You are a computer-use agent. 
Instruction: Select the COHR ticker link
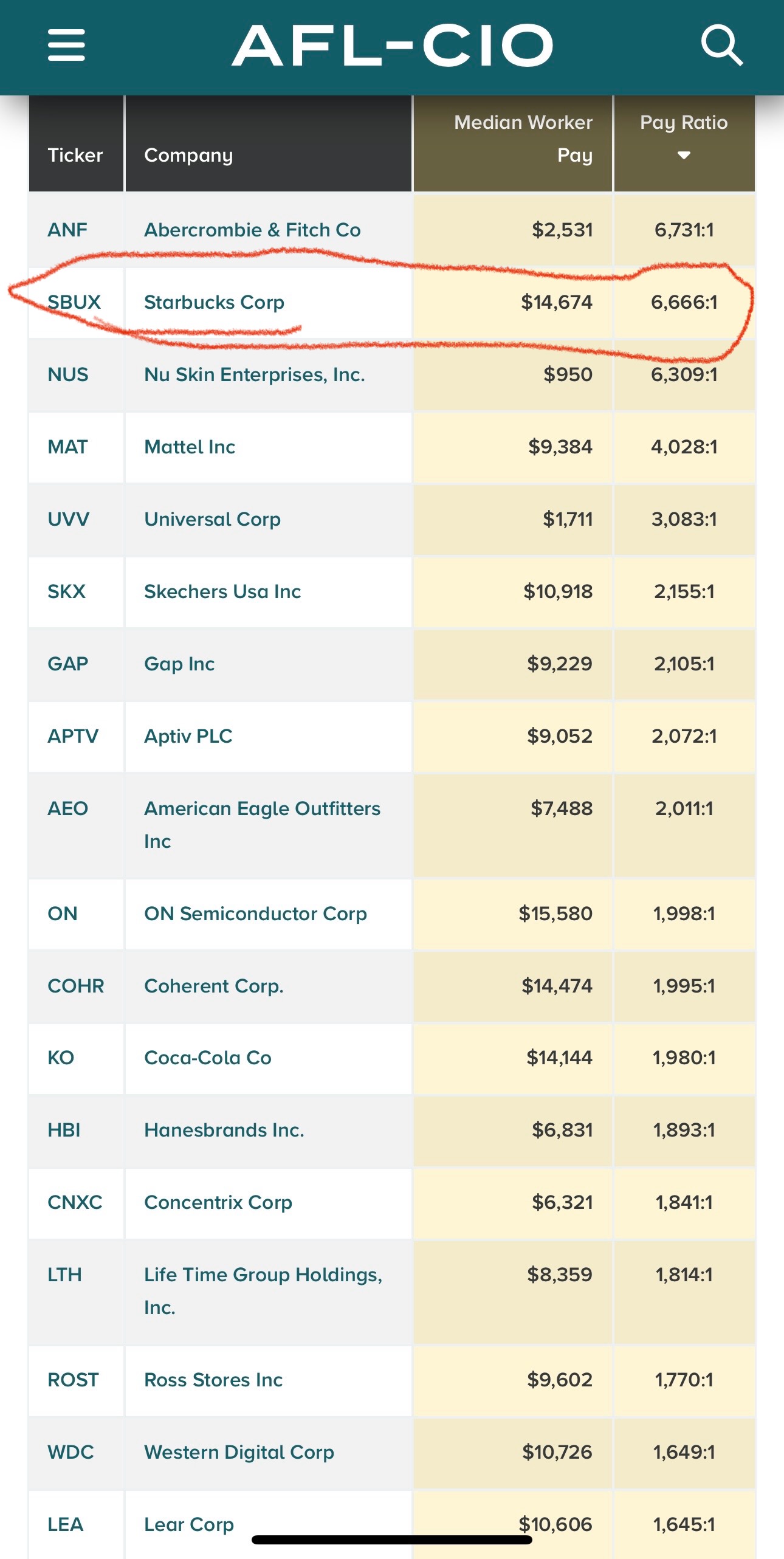coord(76,986)
